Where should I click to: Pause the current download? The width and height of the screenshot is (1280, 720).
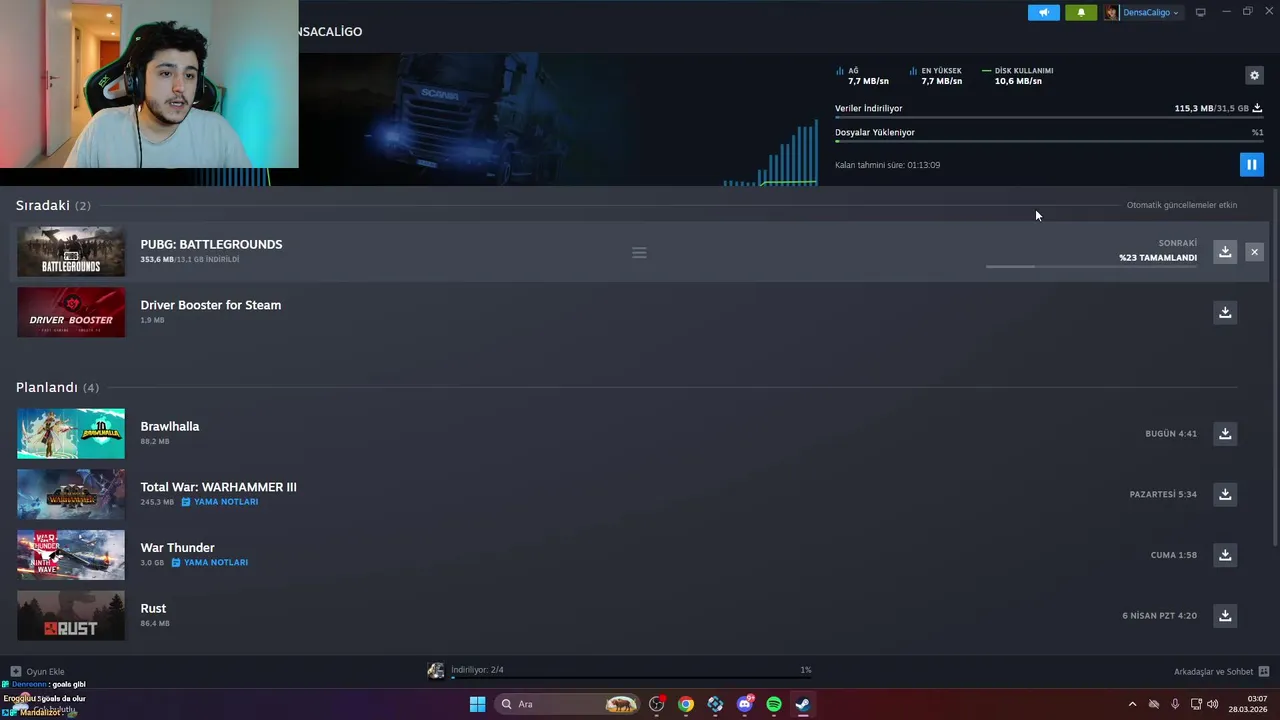[x=1251, y=165]
